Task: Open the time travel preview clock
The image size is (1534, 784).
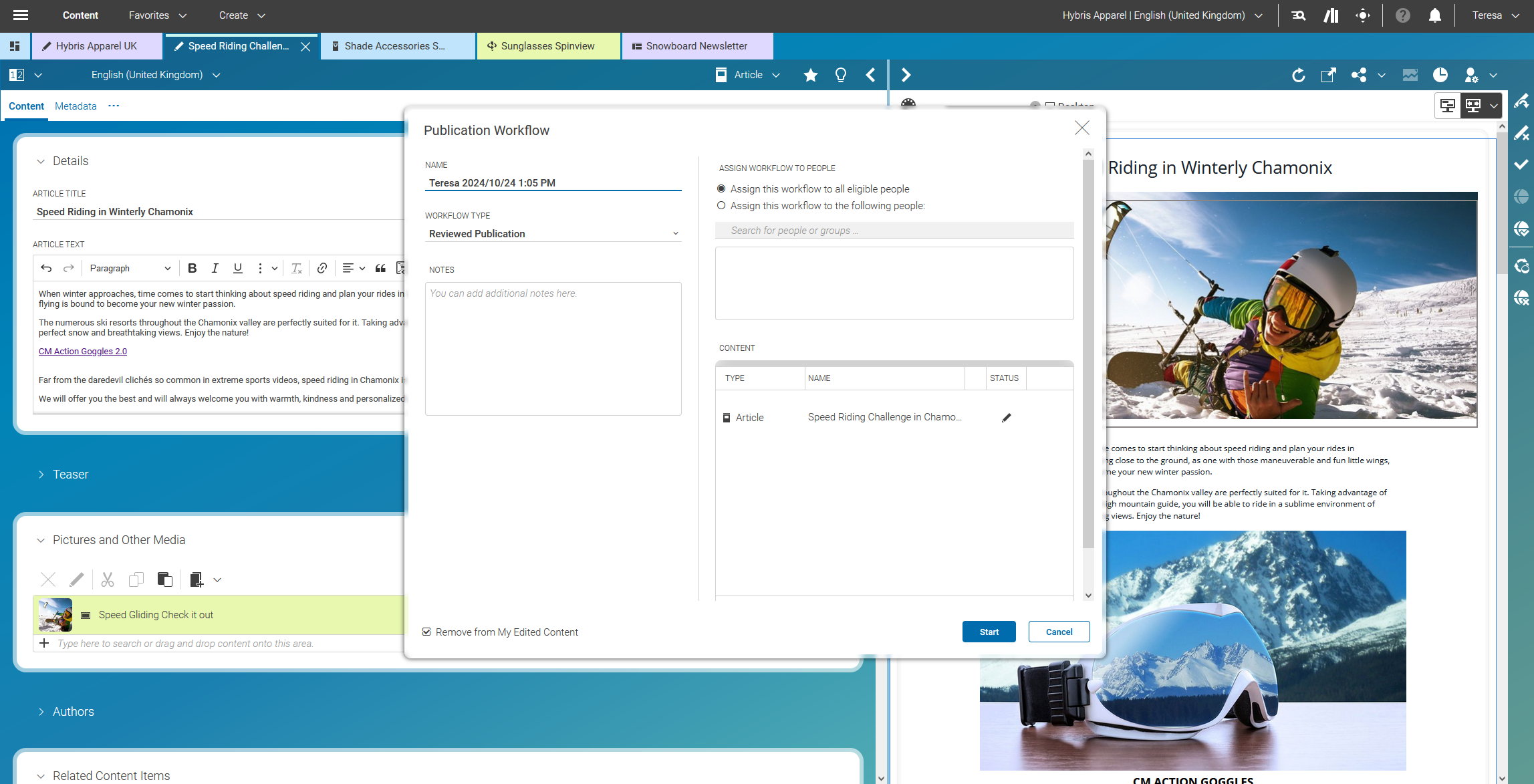Action: coord(1441,75)
